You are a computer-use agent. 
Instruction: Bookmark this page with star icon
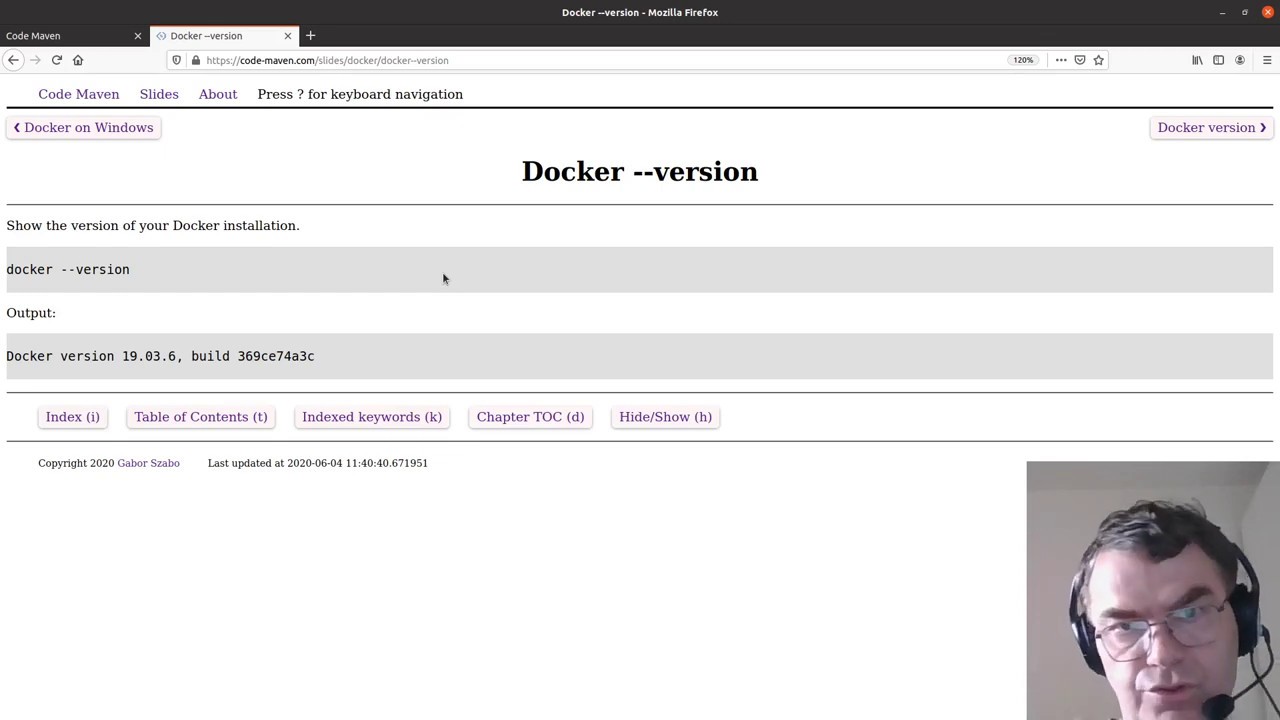tap(1098, 60)
